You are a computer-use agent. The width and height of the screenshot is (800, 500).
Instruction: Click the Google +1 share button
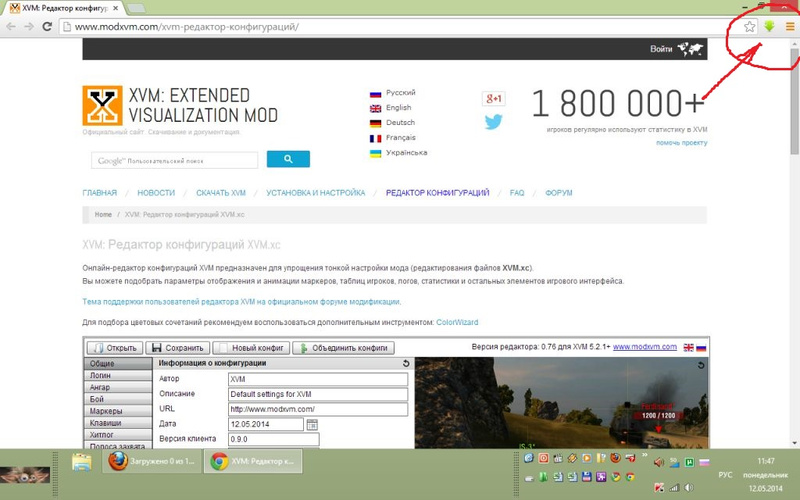coord(493,98)
